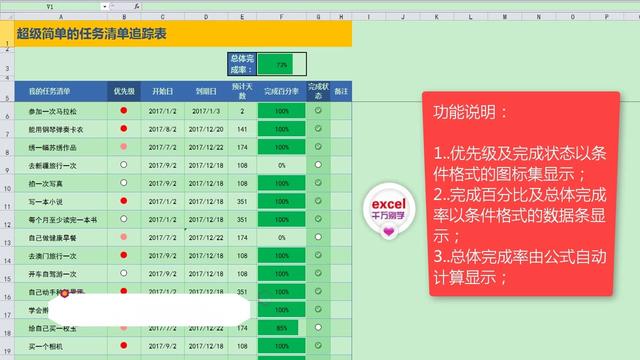Screen dimensions: 640x360
Task: Click the red priority dot for 买一个相机
Action: (x=124, y=345)
